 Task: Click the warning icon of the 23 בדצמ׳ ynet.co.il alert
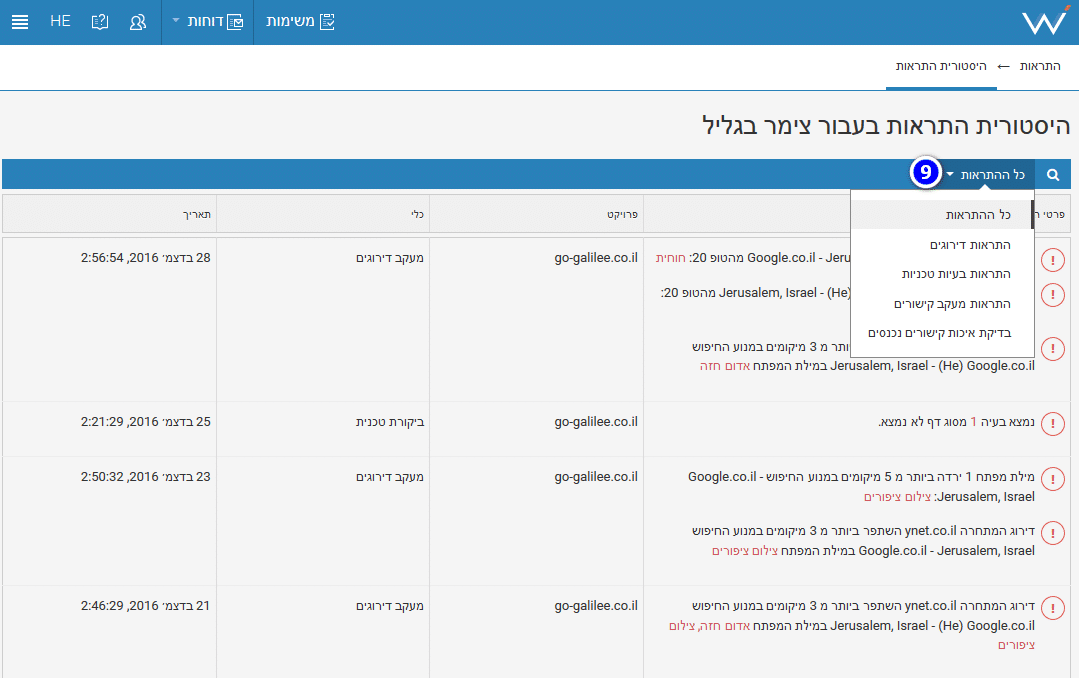[1052, 533]
